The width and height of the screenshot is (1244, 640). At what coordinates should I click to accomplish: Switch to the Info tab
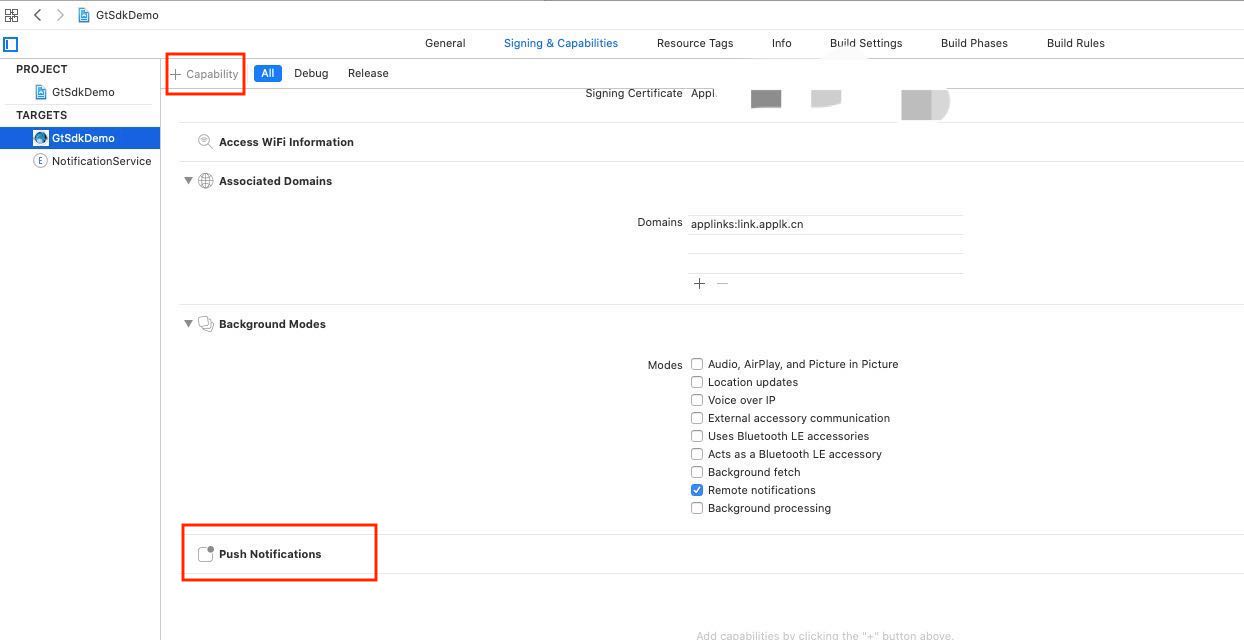pos(782,43)
